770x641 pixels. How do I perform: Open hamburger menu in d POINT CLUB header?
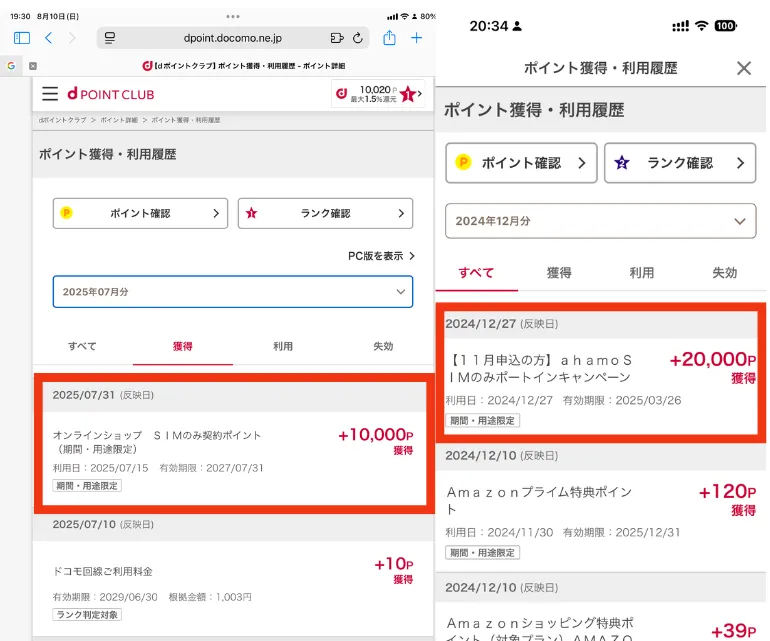tap(50, 93)
